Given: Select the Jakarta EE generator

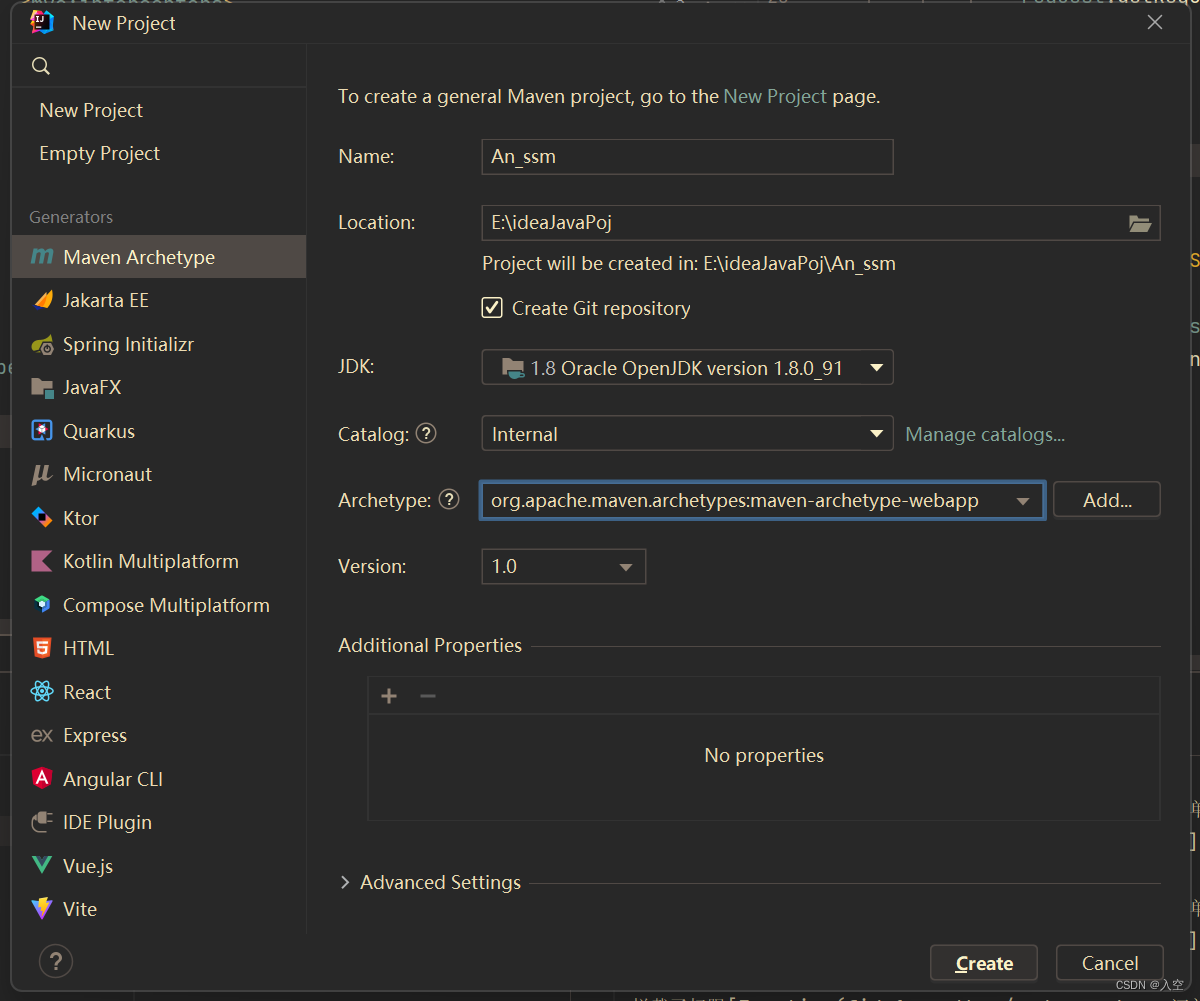Looking at the screenshot, I should 159,300.
